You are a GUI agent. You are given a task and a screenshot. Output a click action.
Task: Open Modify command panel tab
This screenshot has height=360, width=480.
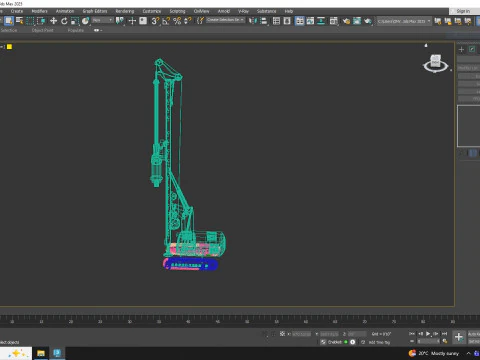[472, 49]
